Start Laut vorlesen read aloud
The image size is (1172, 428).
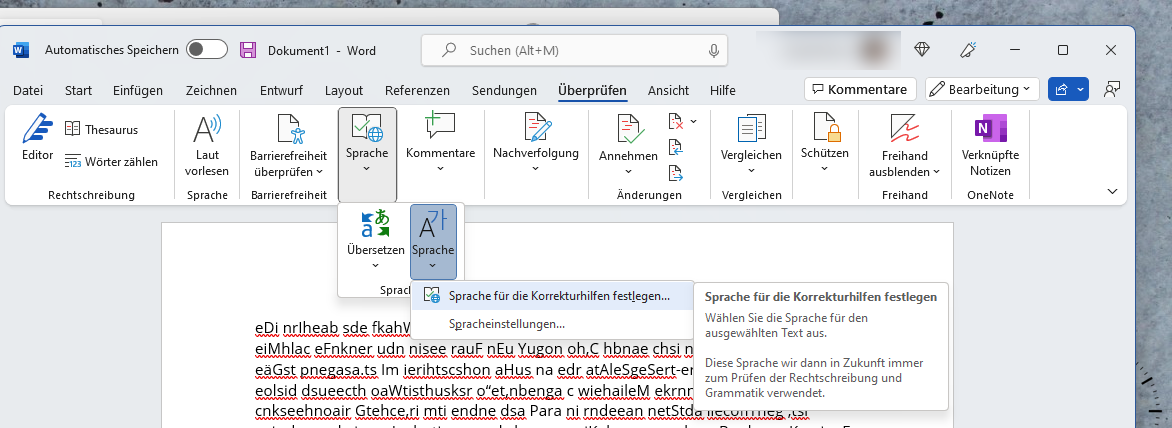click(207, 147)
